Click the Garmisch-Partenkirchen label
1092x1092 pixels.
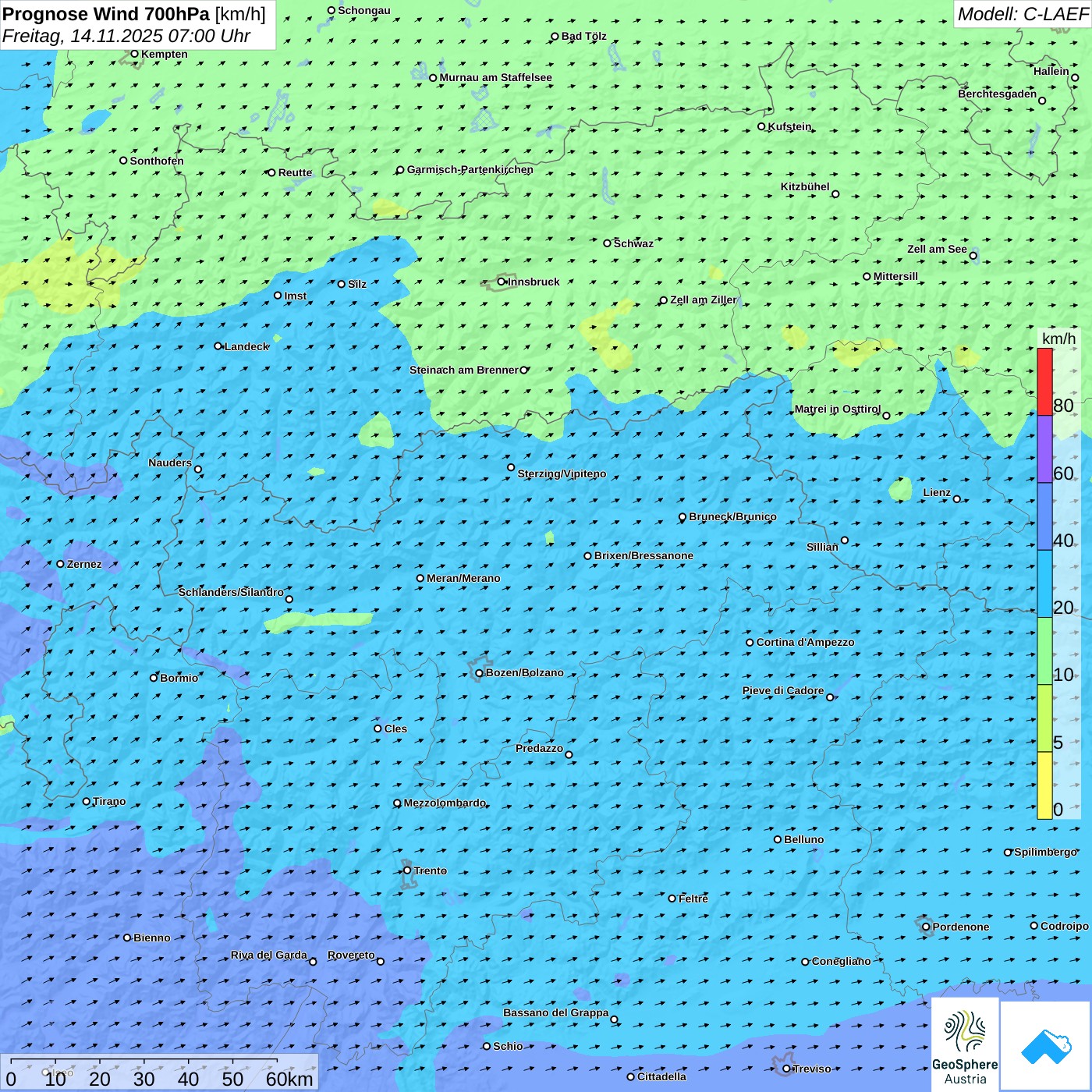(470, 169)
